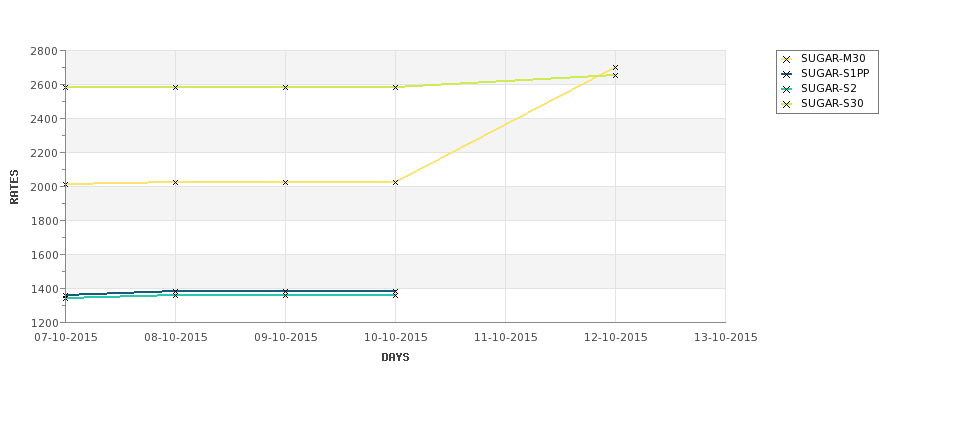Click the 13-10-2015 axis date label
Image resolution: width=975 pixels, height=429 pixels.
pos(726,338)
